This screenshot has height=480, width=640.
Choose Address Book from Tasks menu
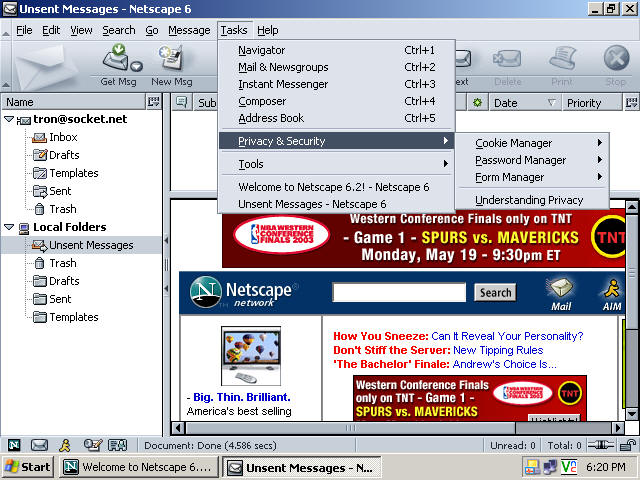tap(337, 118)
